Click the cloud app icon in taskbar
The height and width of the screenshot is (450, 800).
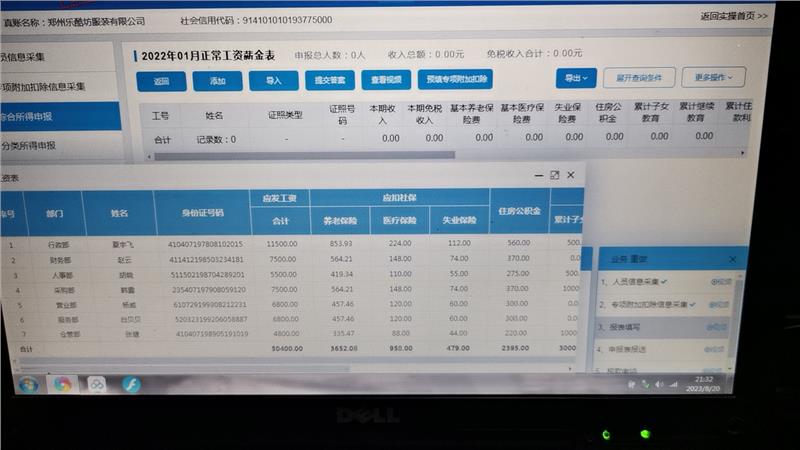tap(97, 385)
